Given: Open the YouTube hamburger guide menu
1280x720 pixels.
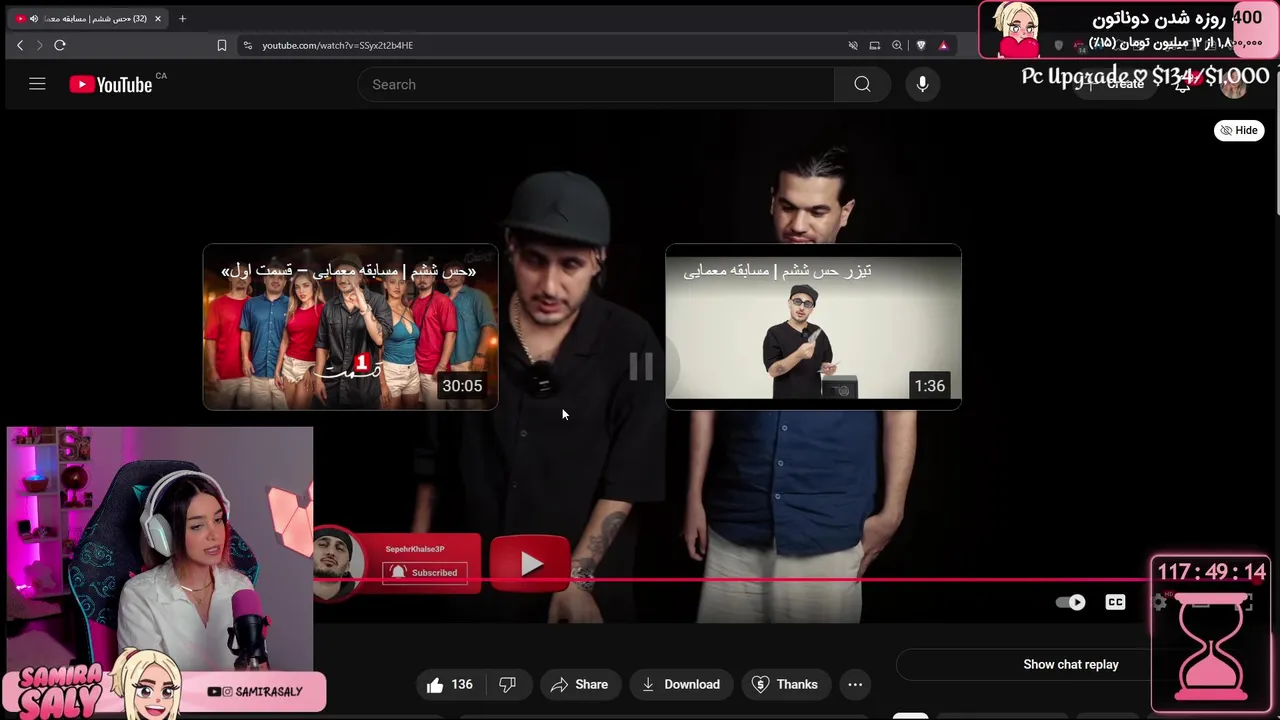Looking at the screenshot, I should tap(37, 85).
